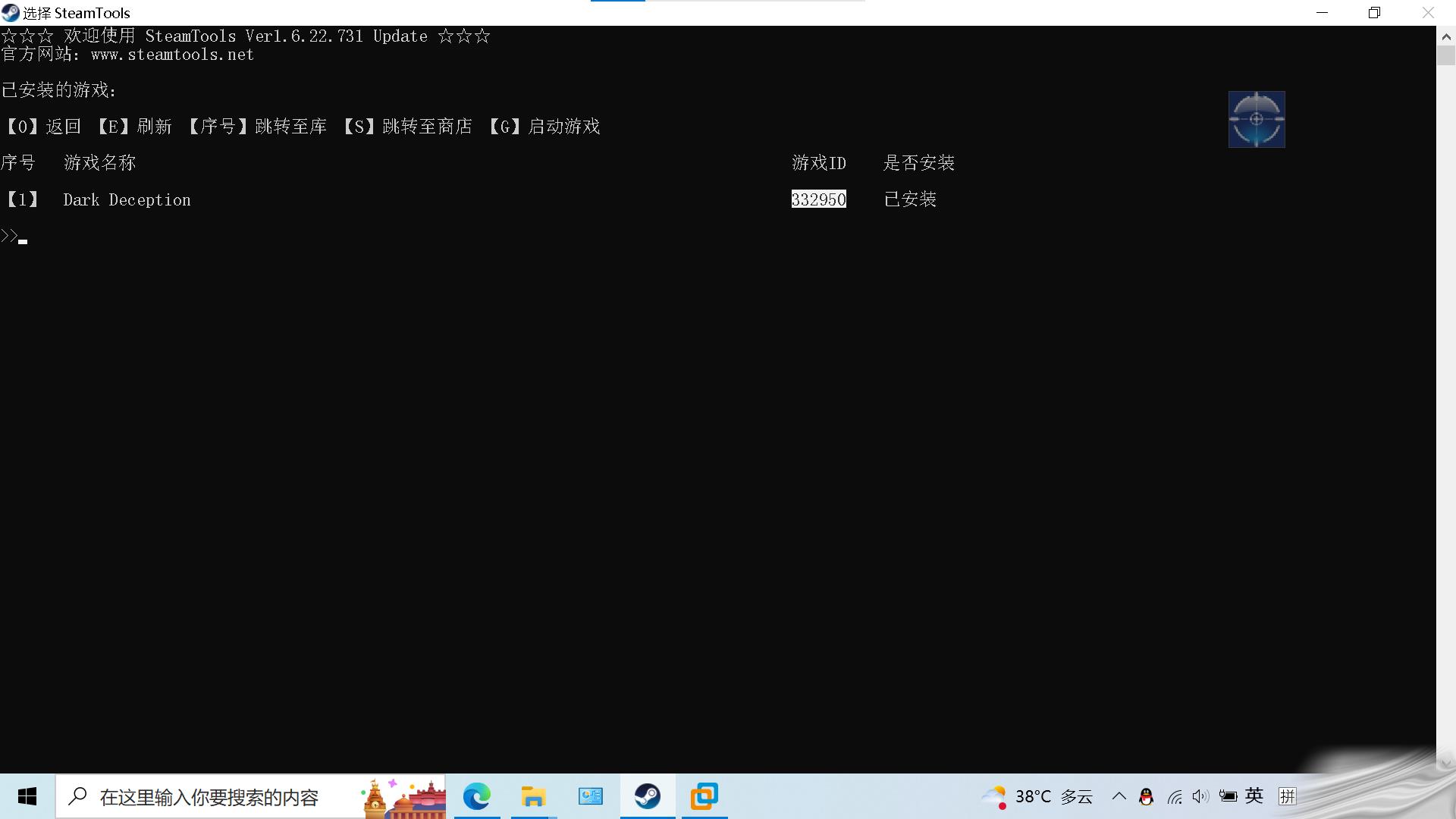Click the festive search highlight image

[x=403, y=798]
